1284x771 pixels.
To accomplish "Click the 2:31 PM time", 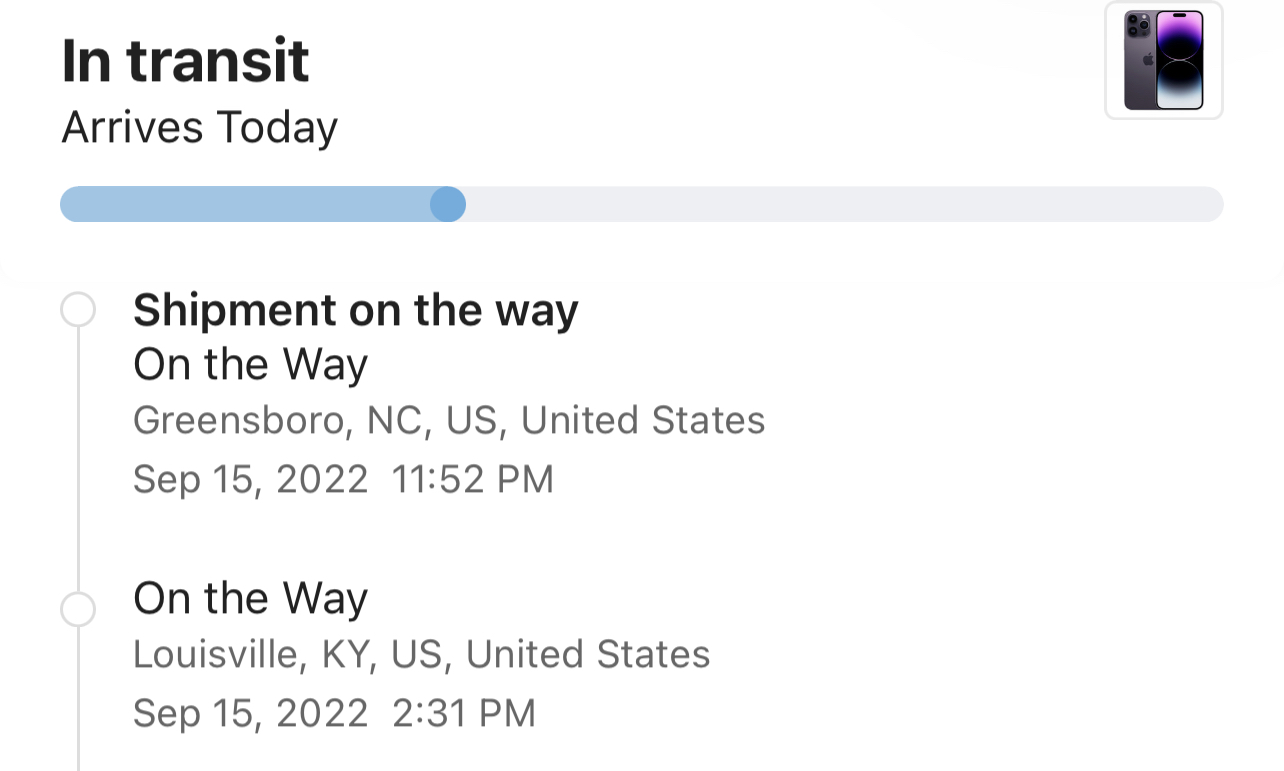I will point(463,713).
